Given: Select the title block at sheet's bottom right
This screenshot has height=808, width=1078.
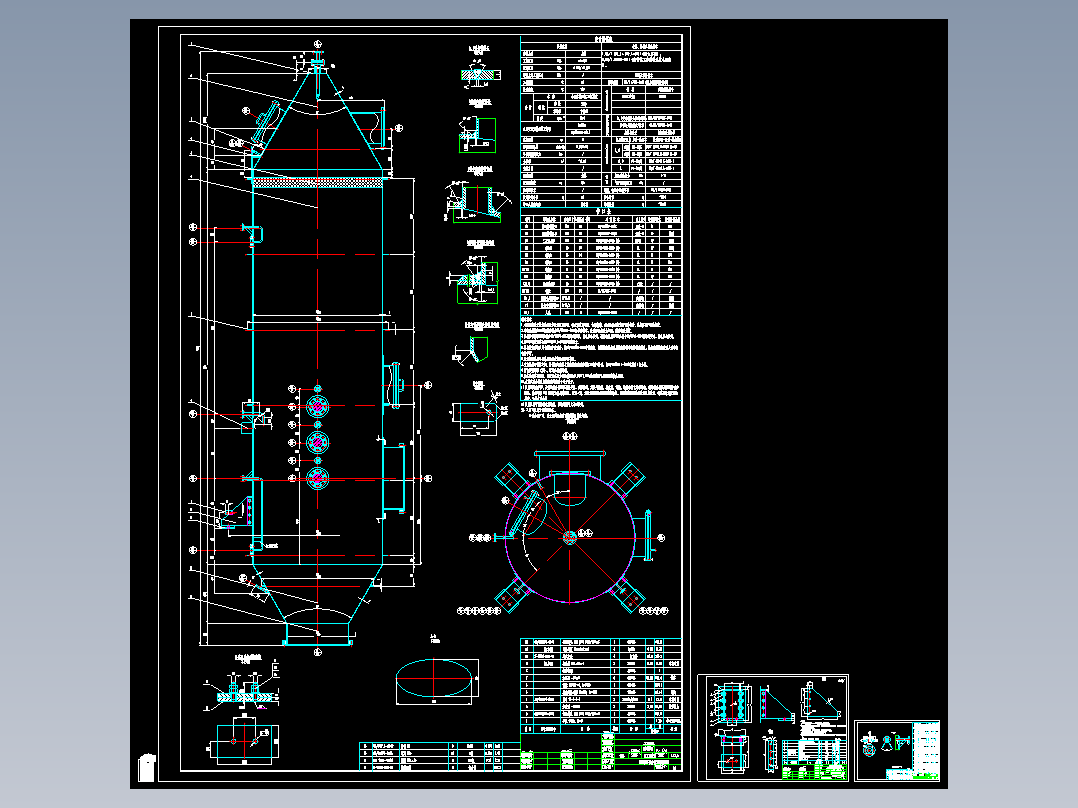Looking at the screenshot, I should pyautogui.click(x=601, y=751).
